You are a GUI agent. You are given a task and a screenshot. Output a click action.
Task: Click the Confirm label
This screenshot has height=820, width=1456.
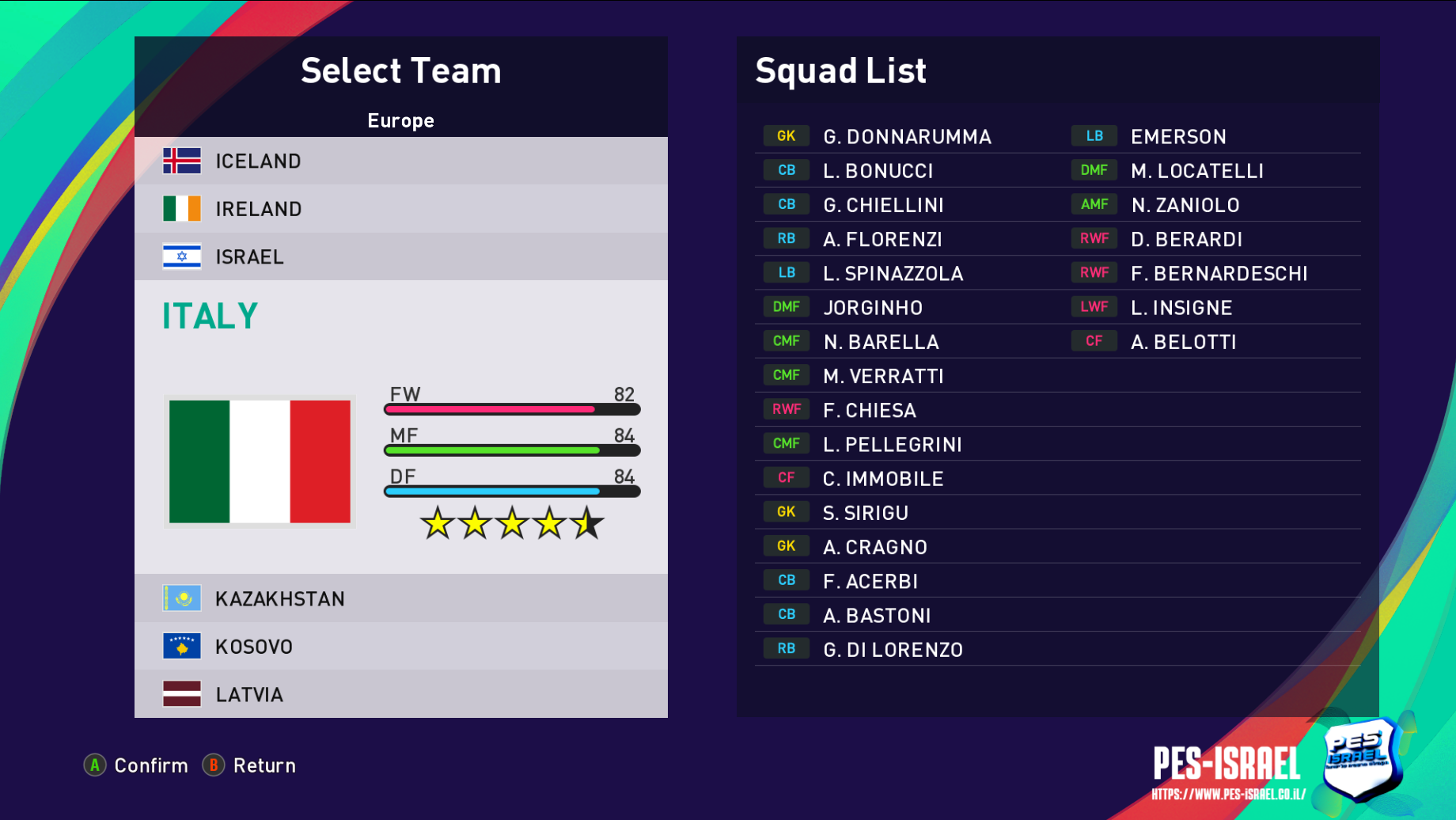151,765
